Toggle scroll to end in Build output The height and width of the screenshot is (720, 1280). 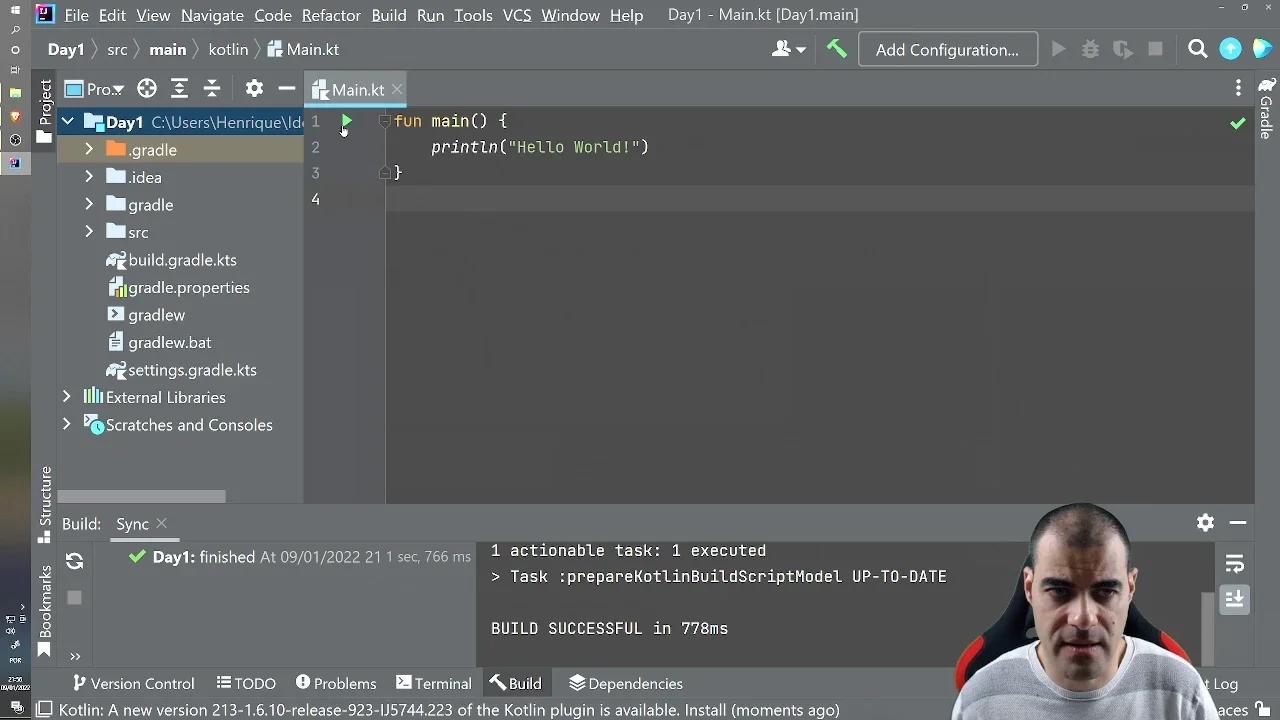coord(1234,600)
